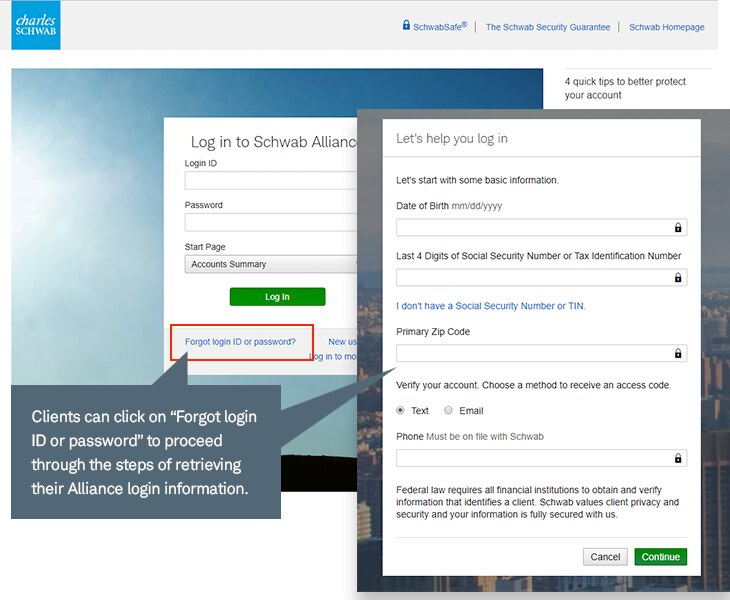Click the Cancel button in dialog
The height and width of the screenshot is (600, 730).
coord(605,557)
